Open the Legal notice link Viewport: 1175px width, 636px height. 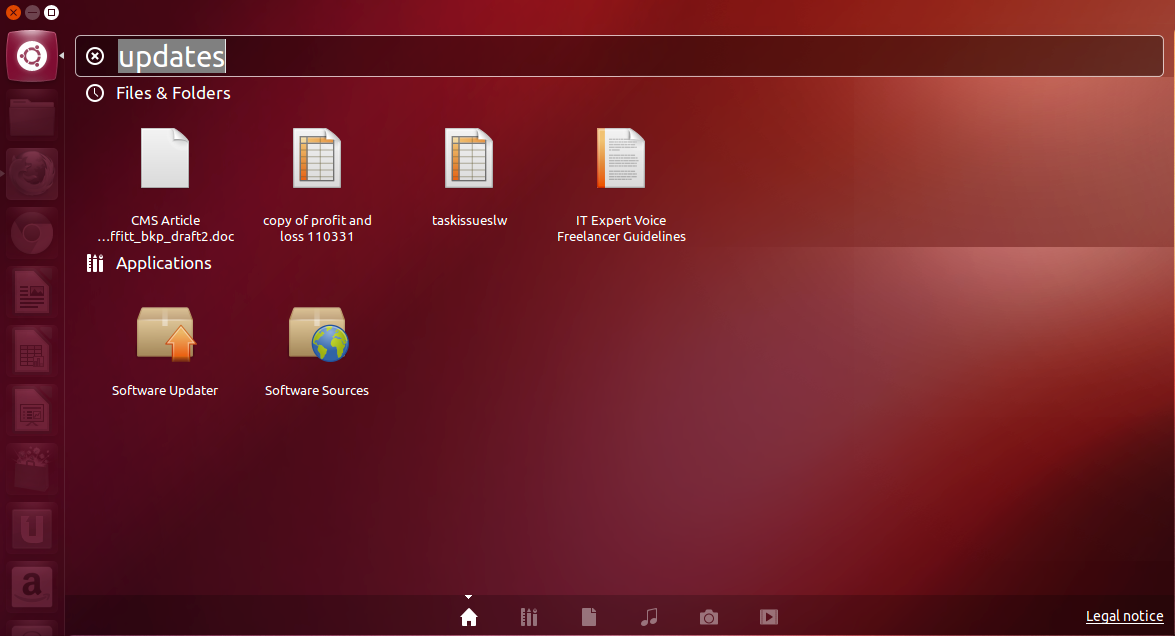pos(1124,616)
